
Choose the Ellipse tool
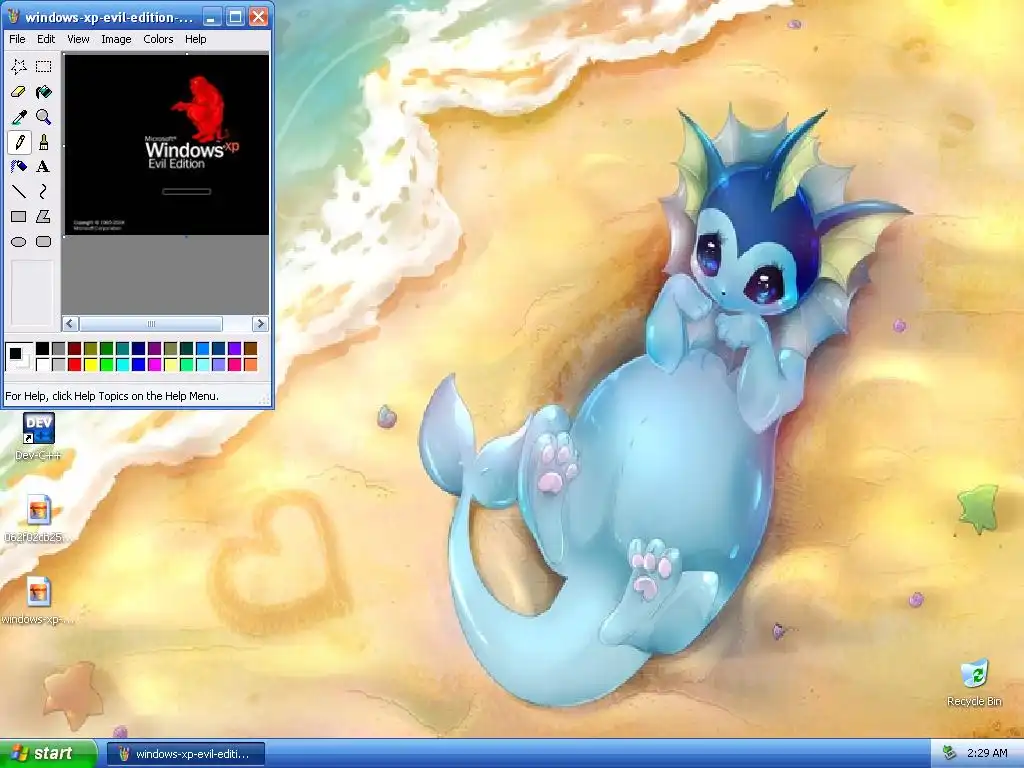19,242
